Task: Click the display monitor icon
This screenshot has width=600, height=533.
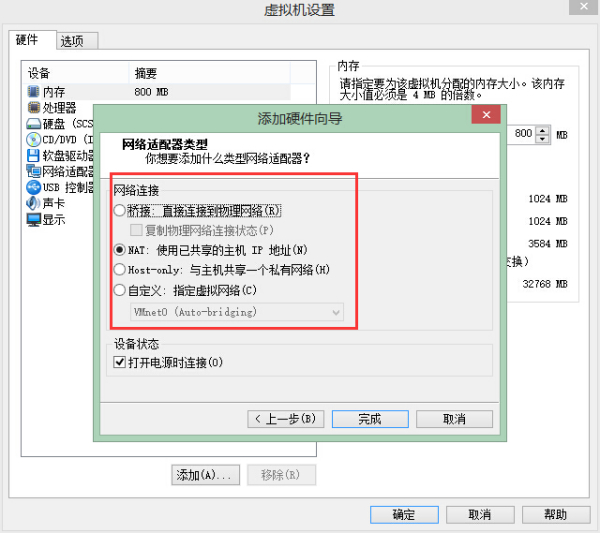Action: (33, 220)
